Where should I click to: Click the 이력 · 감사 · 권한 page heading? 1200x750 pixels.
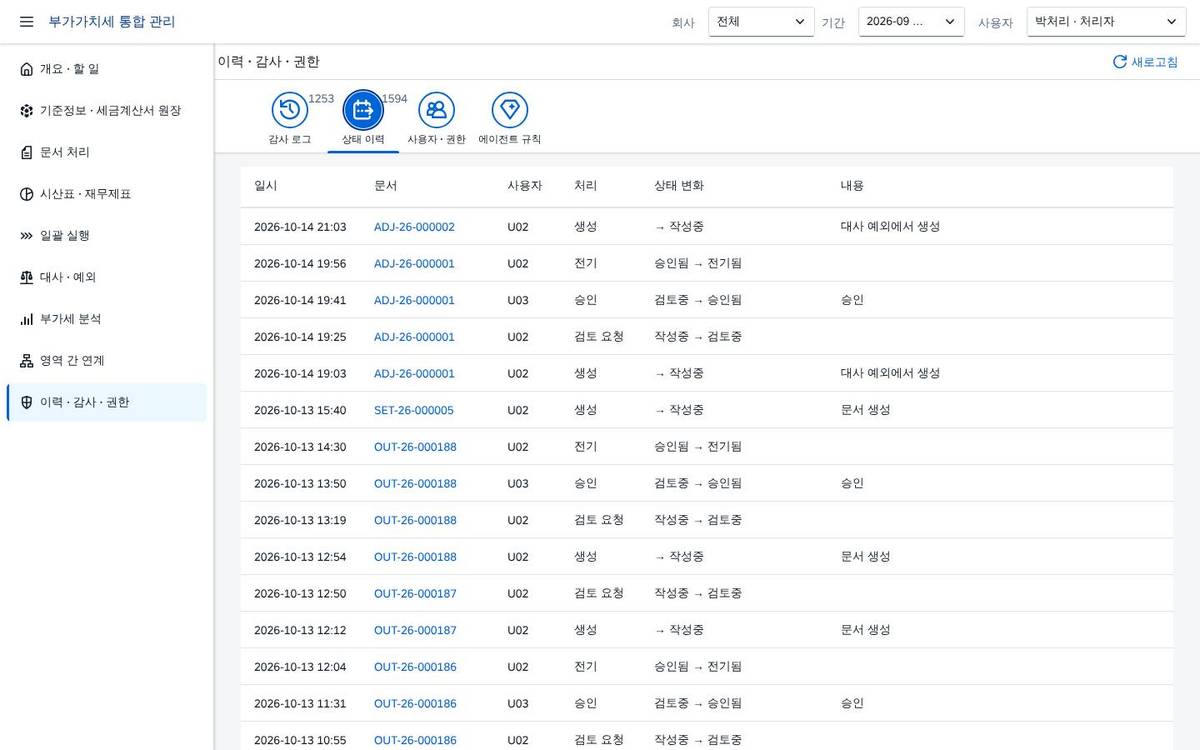pos(268,62)
